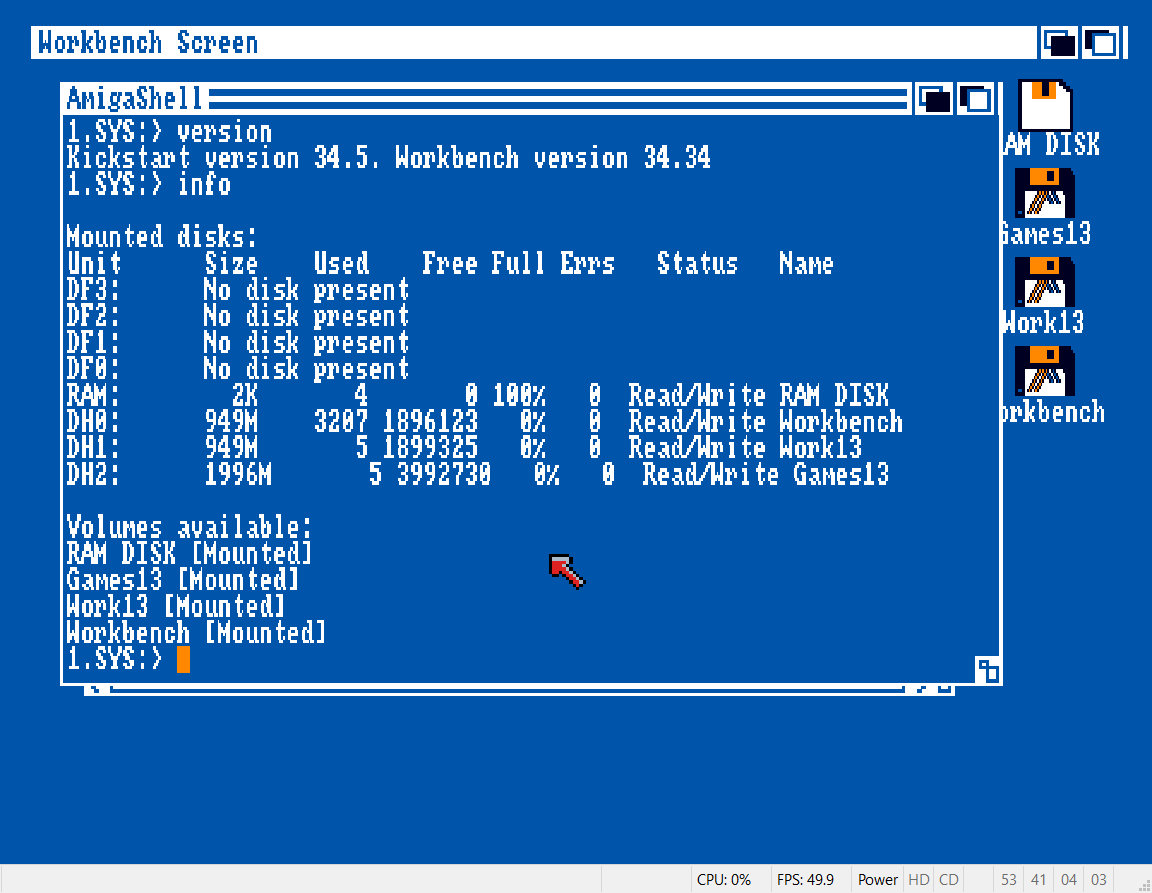Click the DF3: No disk present row
Screen dimensions: 1152x893
tap(237, 290)
